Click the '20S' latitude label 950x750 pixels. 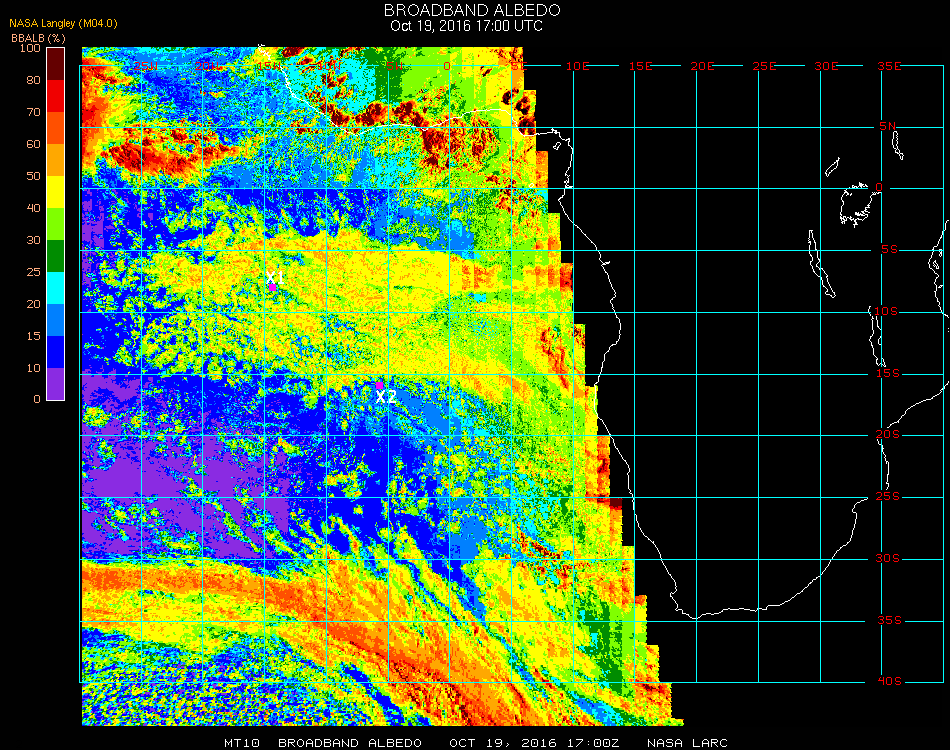pos(888,435)
